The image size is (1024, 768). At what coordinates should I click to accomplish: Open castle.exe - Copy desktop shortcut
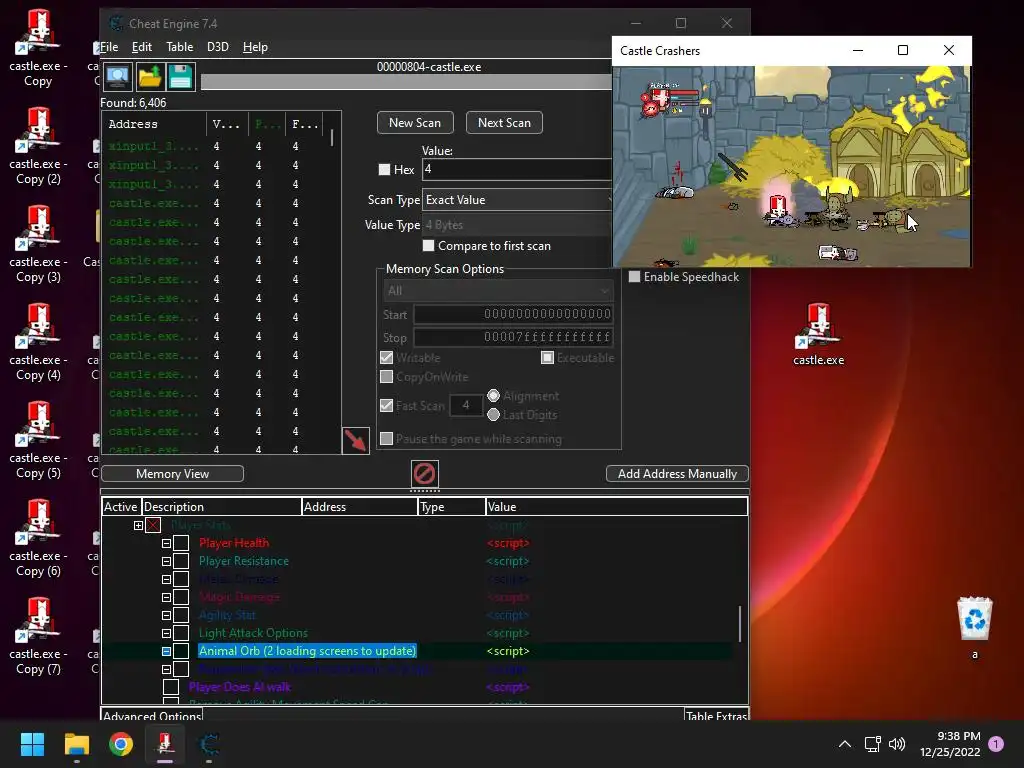click(38, 49)
